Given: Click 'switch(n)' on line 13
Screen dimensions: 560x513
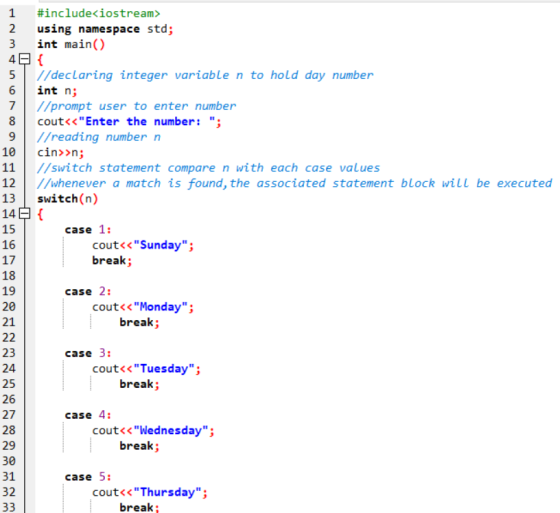Looking at the screenshot, I should [x=68, y=199].
